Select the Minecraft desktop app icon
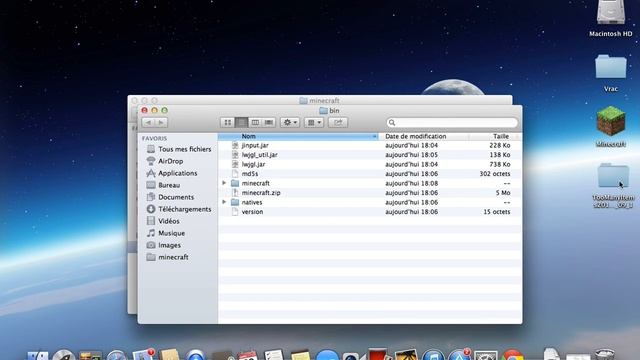 (611, 127)
